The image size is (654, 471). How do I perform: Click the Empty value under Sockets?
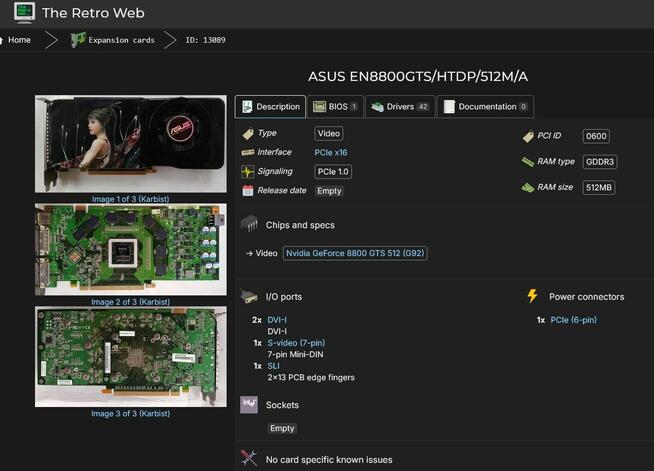tap(282, 428)
